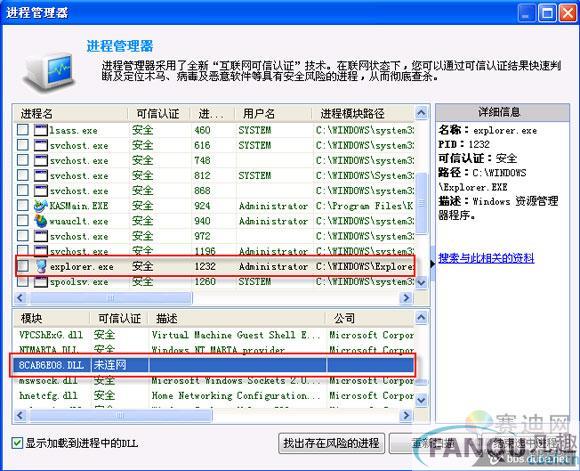This screenshot has height=471, width=580.
Task: Click process list right scroll arrow
Action: (x=406, y=297)
